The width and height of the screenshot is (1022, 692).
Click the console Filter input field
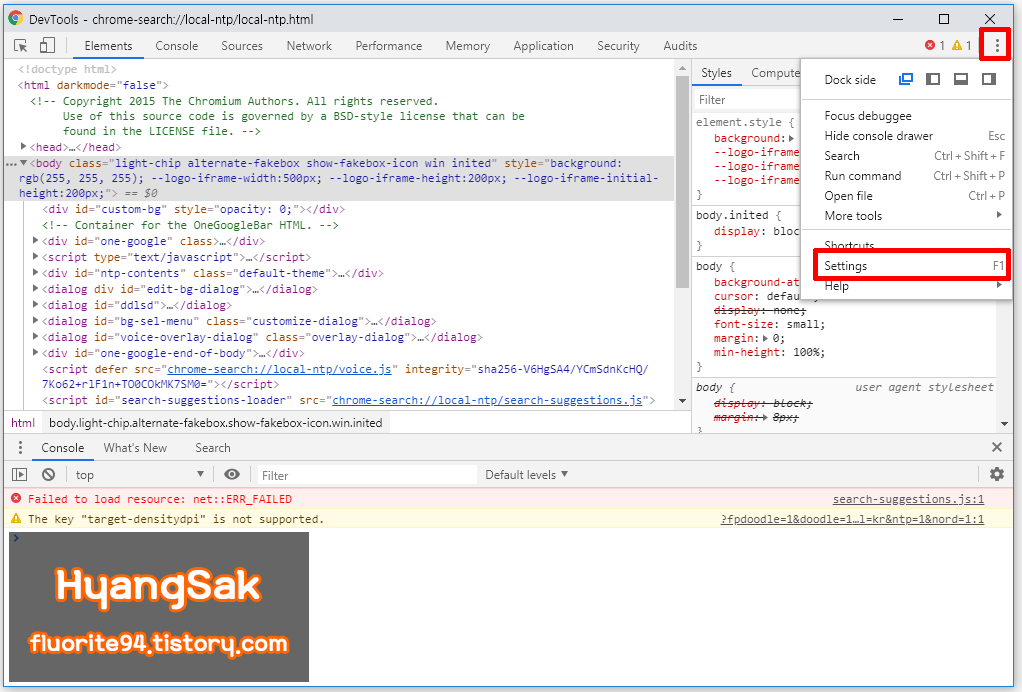[x=367, y=475]
